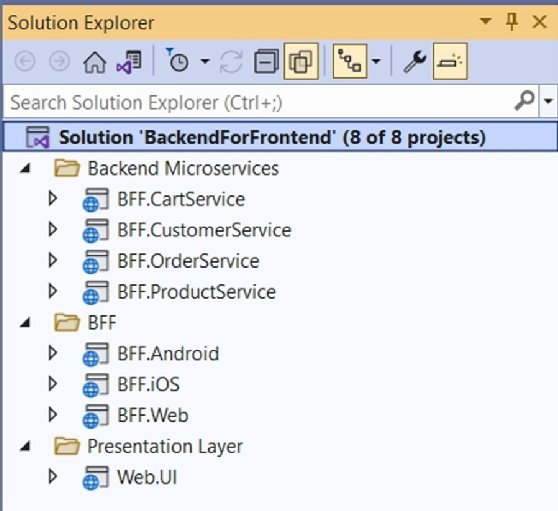Collapse the Backend Microservices folder
Image resolution: width=558 pixels, height=511 pixels.
pyautogui.click(x=25, y=168)
